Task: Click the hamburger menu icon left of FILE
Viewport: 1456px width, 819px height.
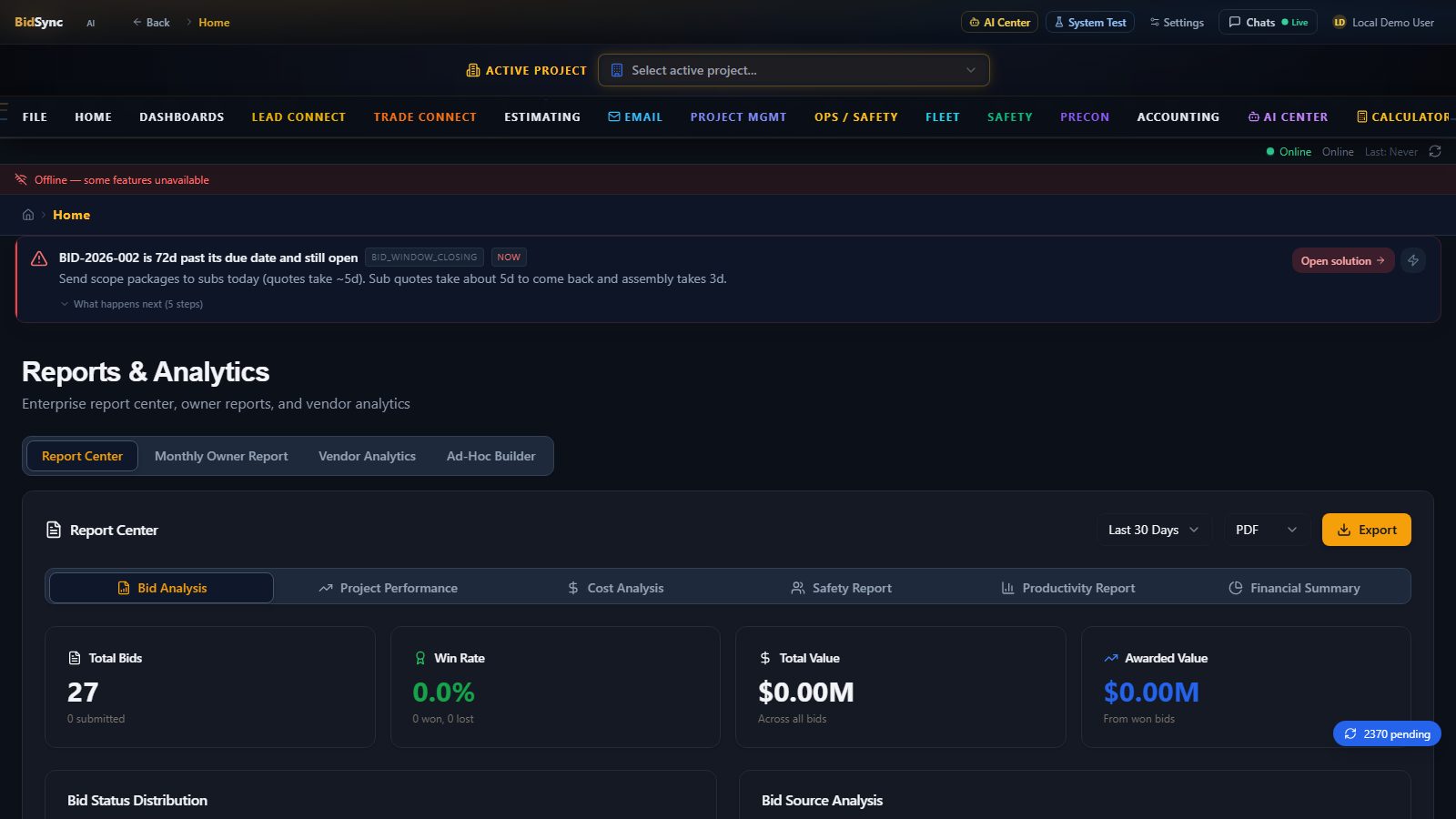Action: (4, 112)
